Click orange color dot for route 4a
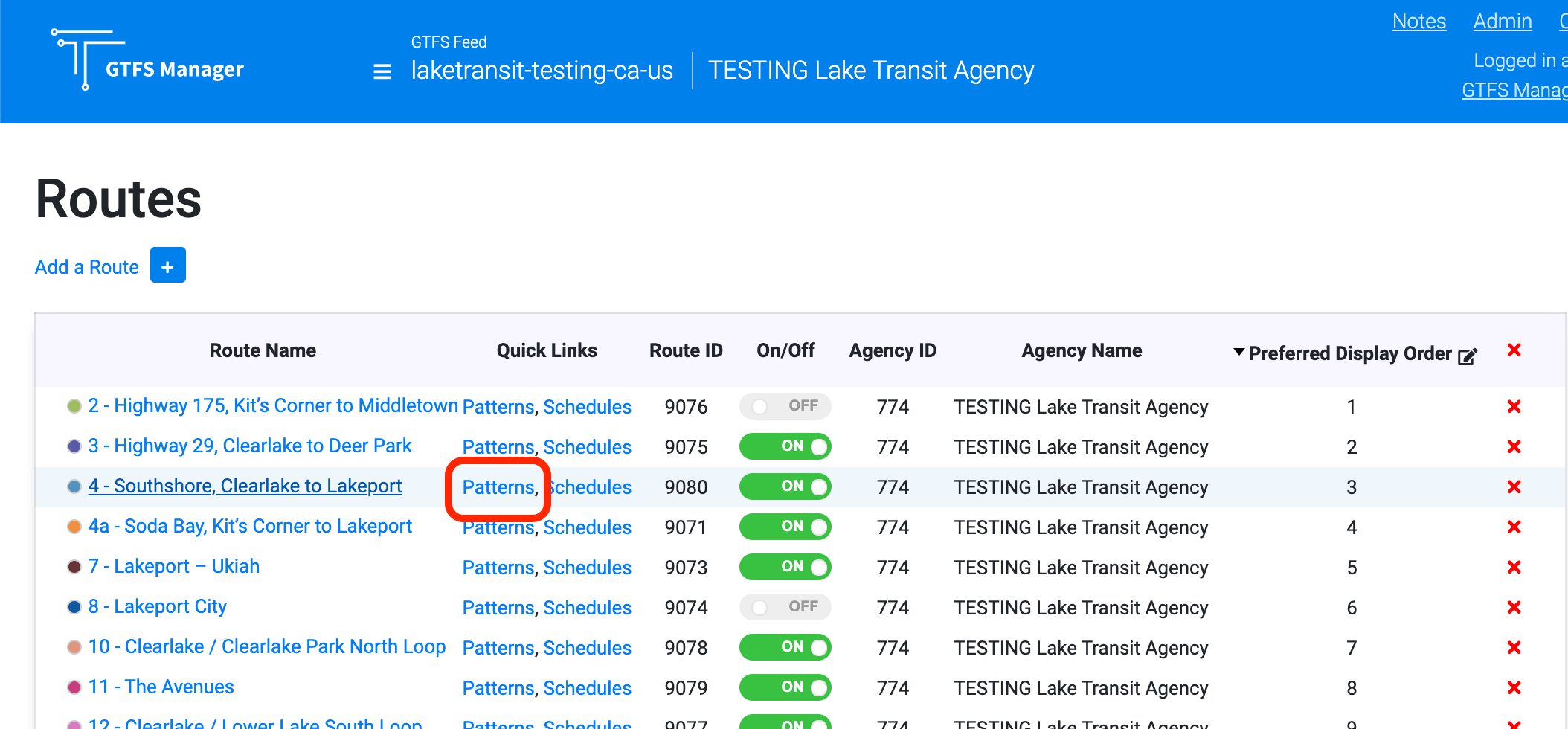The image size is (1568, 729). click(x=74, y=527)
